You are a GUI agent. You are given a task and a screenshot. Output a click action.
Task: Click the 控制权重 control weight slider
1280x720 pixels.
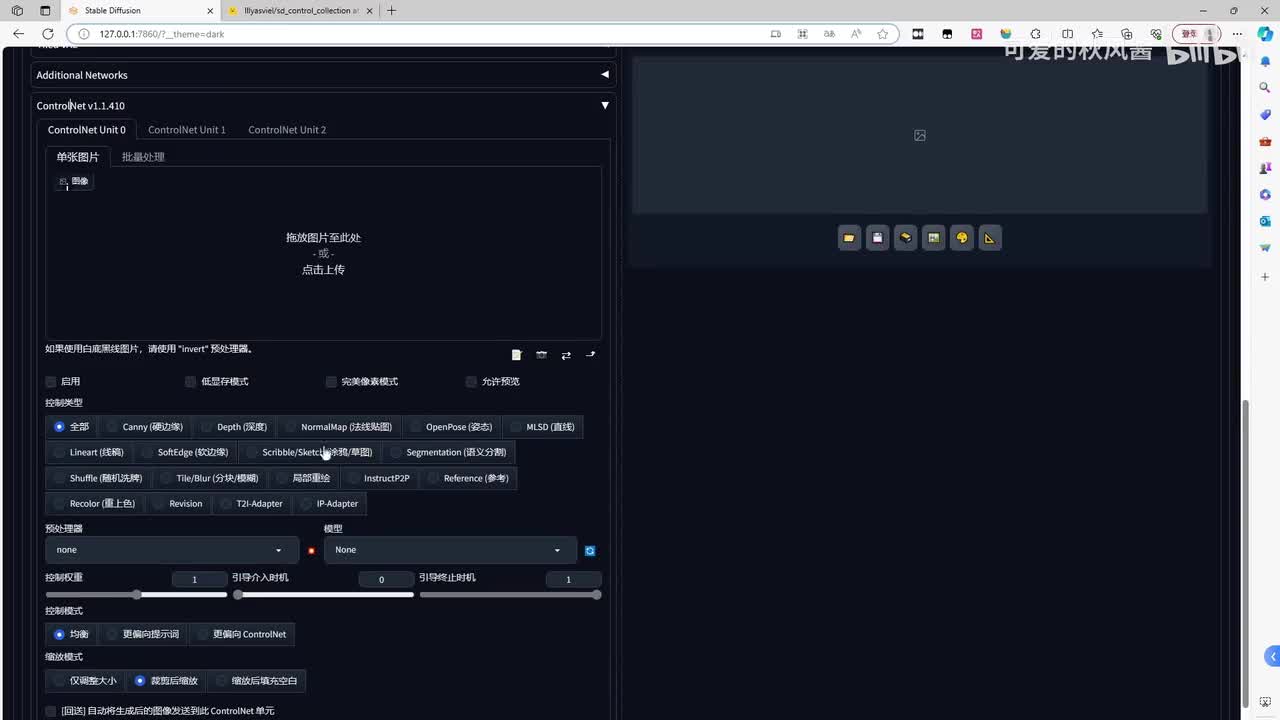(x=136, y=595)
